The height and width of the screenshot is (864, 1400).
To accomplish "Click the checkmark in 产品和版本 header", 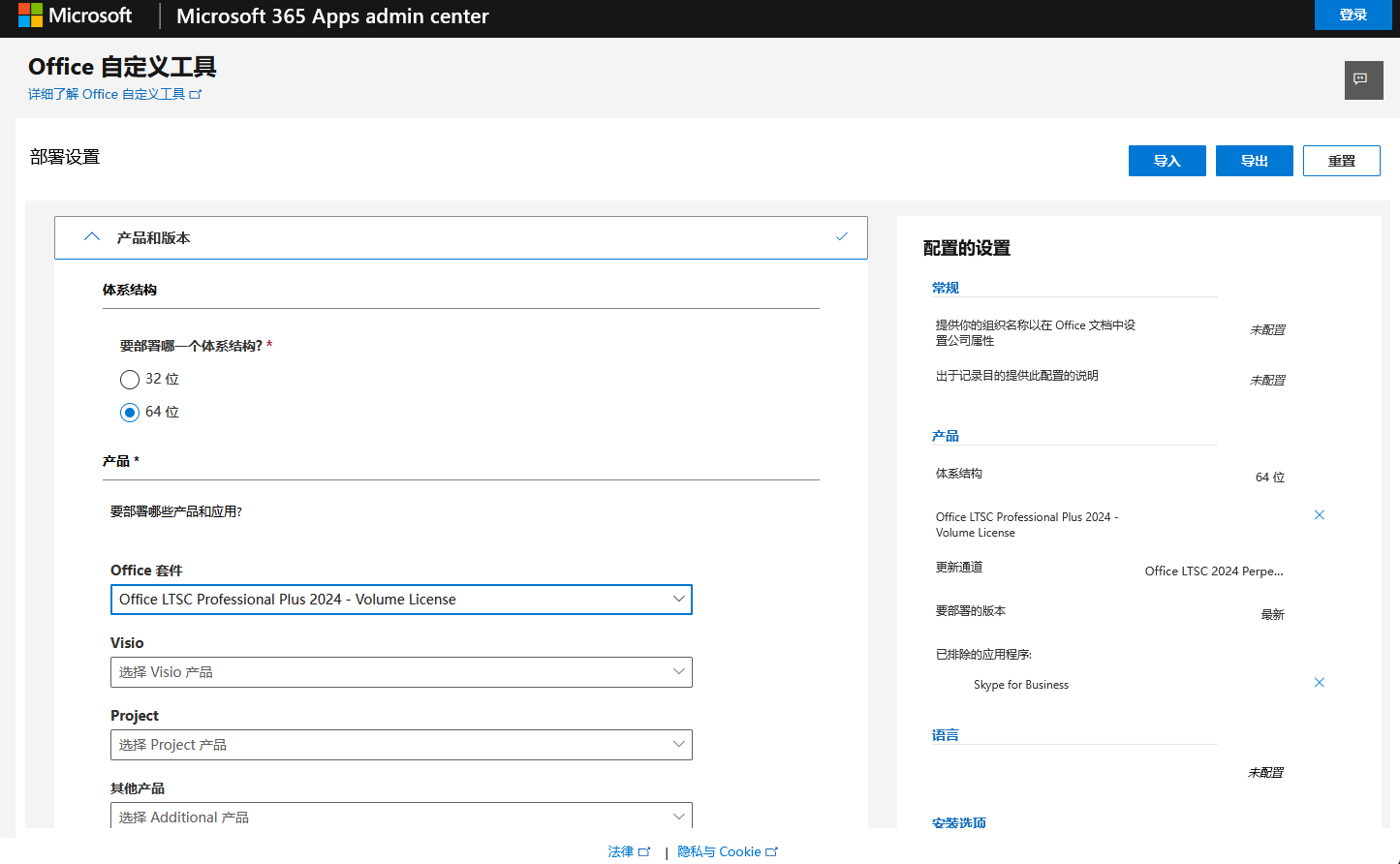I will 842,236.
